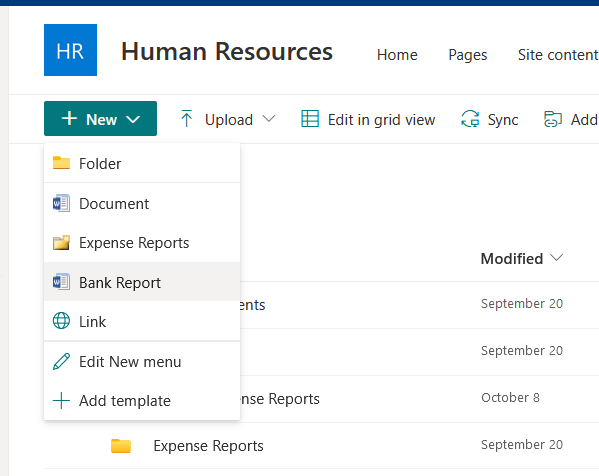Go to the Home navigation link
The image size is (599, 476).
pos(397,55)
